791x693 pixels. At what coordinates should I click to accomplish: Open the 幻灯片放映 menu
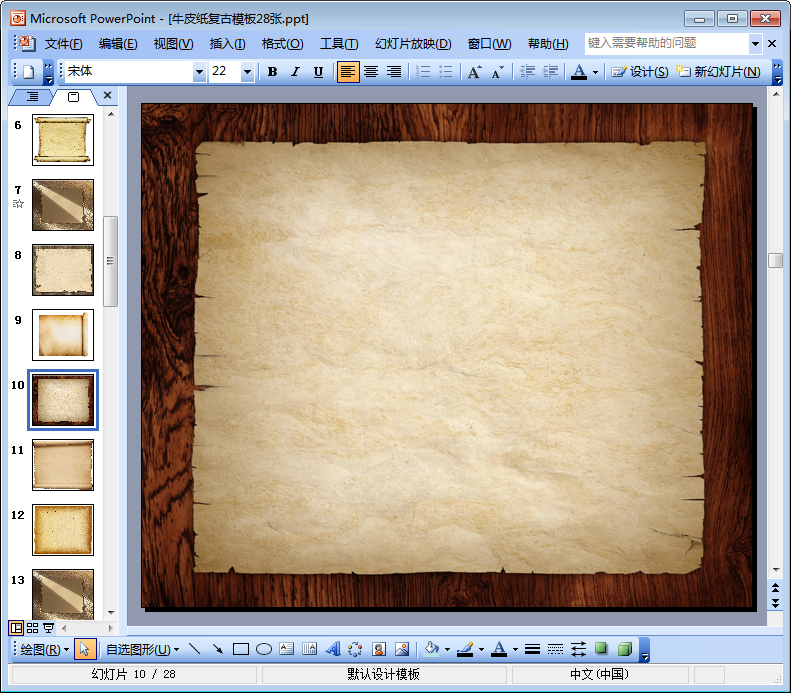413,44
